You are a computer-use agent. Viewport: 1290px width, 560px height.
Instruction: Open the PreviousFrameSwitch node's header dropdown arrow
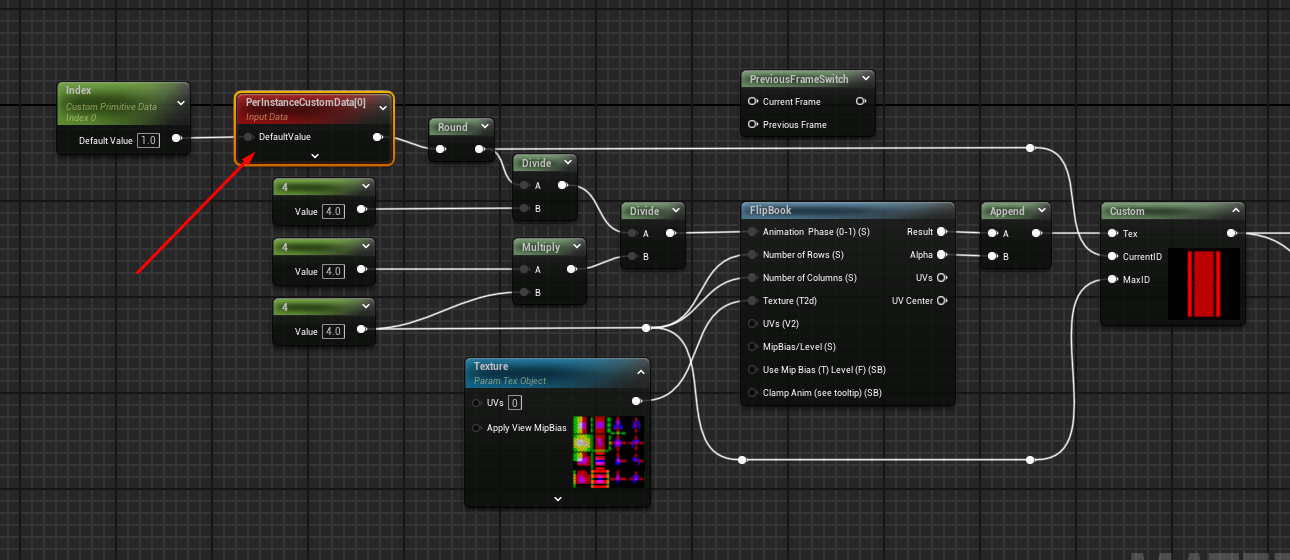864,78
